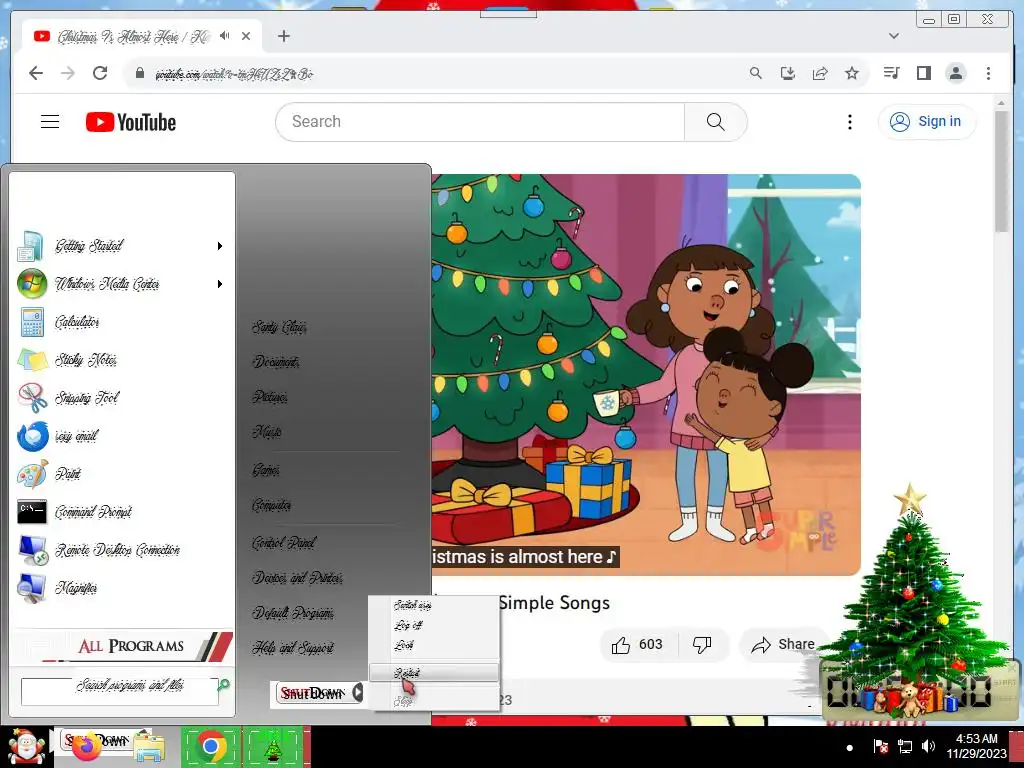The width and height of the screenshot is (1024, 768).
Task: Open Games from the Start menu
Action: (265, 470)
